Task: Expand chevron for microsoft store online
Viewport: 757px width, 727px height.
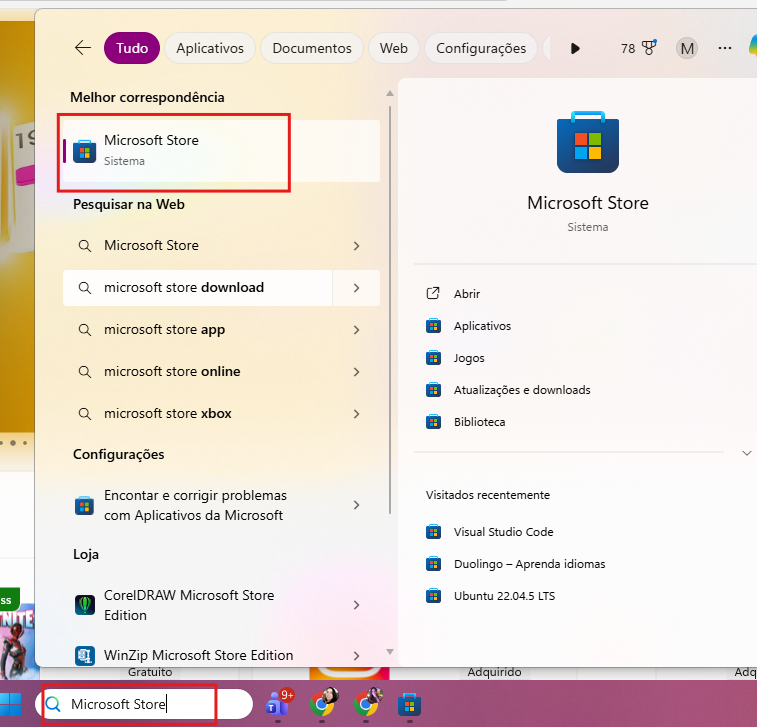Action: tap(356, 372)
